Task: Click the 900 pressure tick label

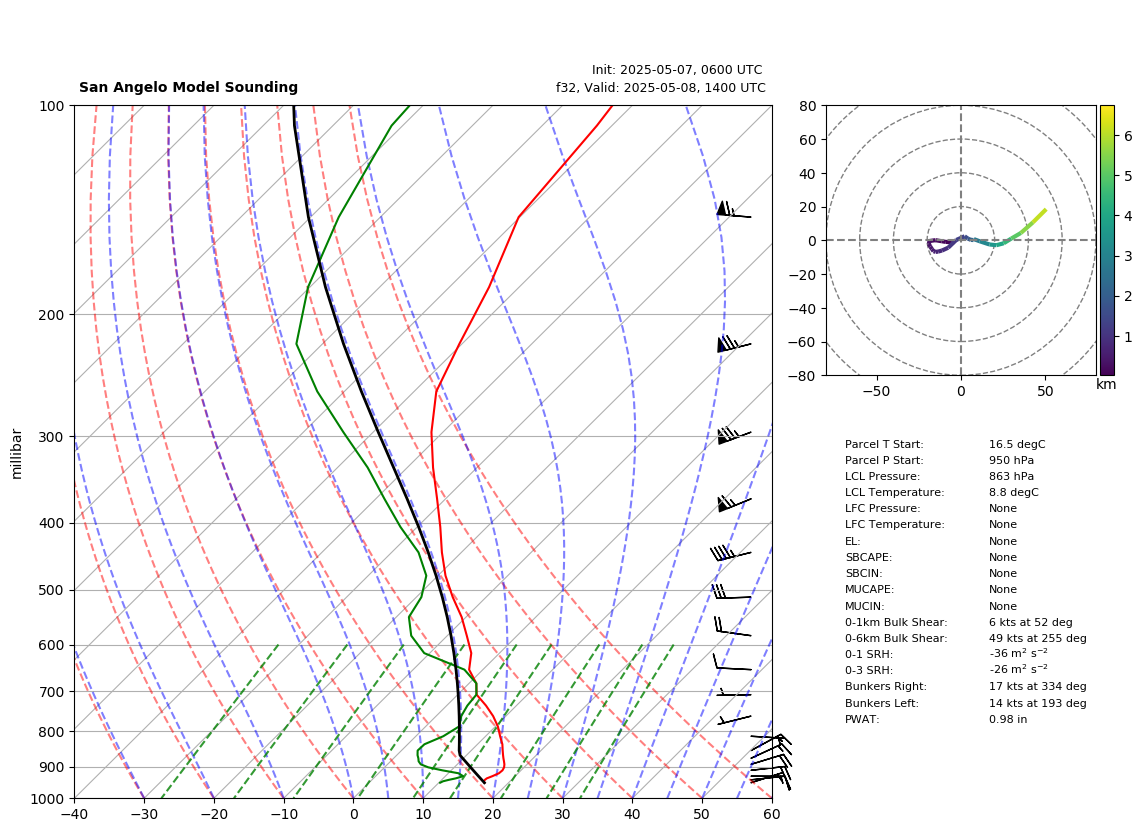Action: tap(52, 768)
